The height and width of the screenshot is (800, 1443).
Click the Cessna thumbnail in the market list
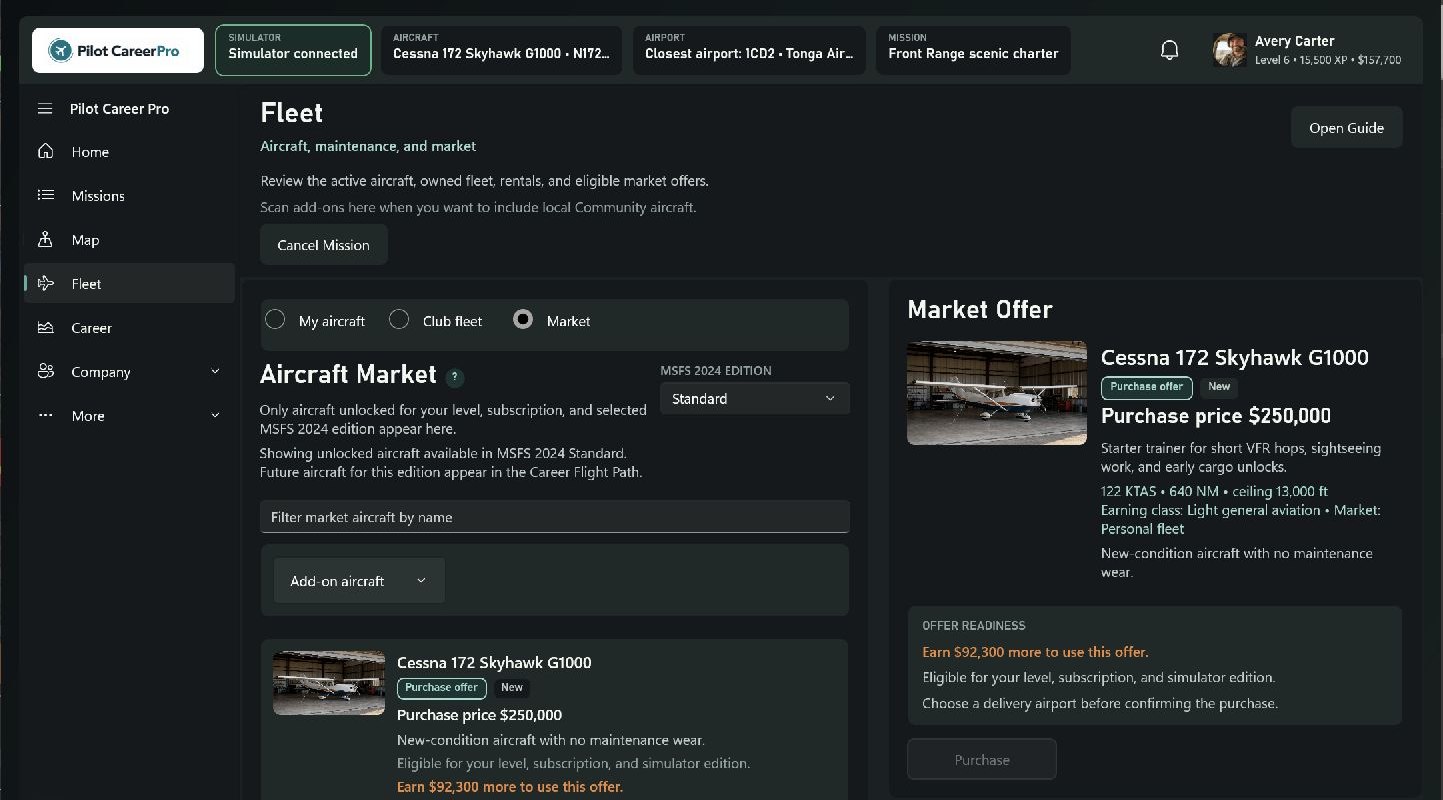point(329,683)
